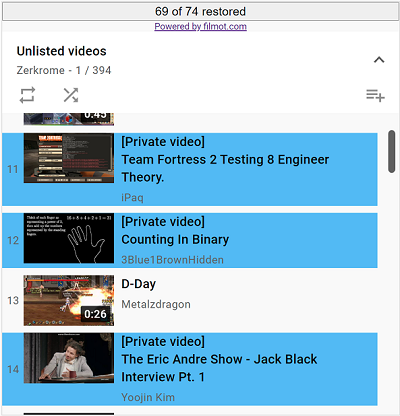Click the save playlist icon

(x=375, y=95)
